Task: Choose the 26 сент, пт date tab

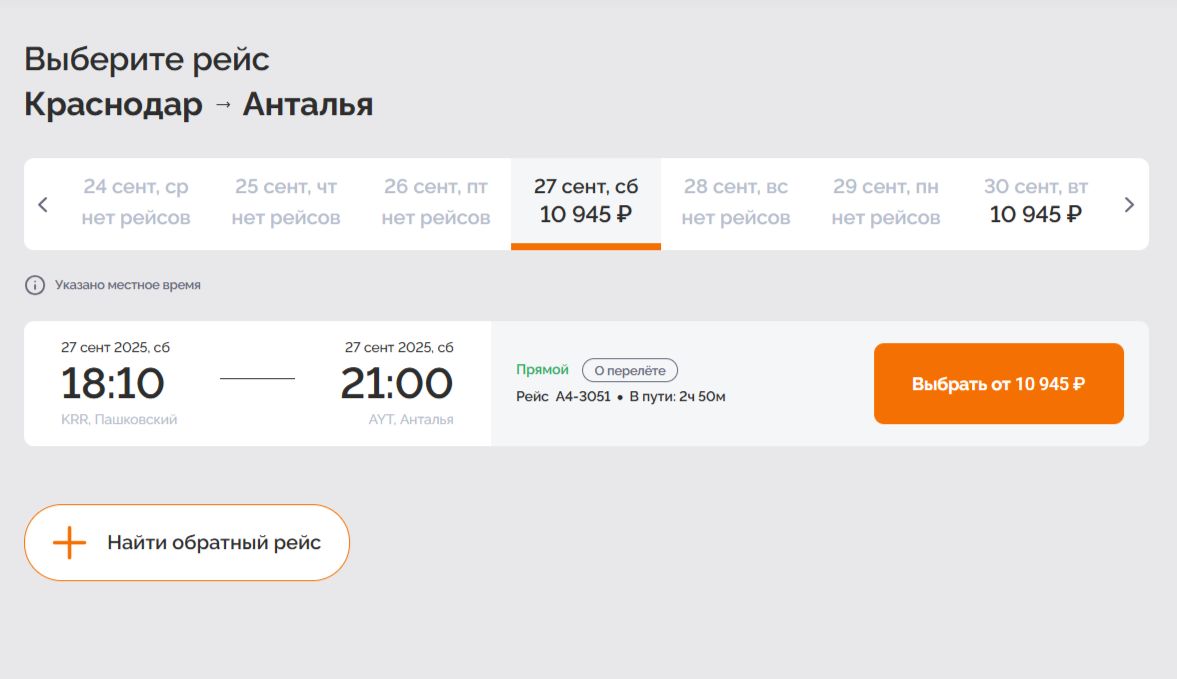Action: click(436, 203)
